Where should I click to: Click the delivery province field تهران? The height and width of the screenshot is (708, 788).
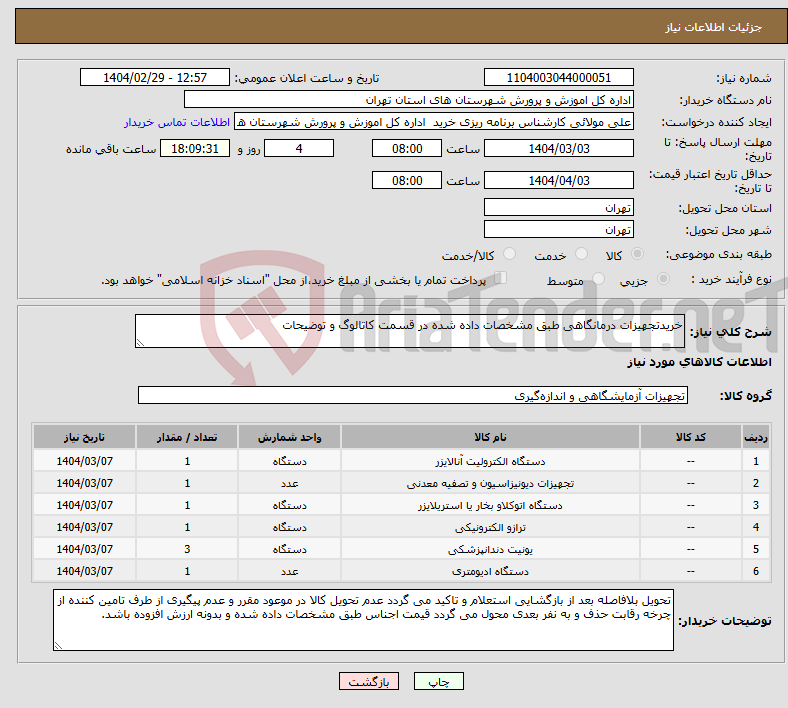coord(558,207)
